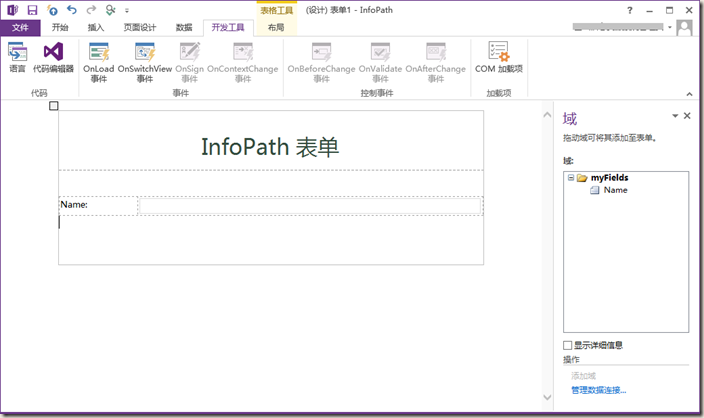Open the Help question mark
704x418 pixels.
point(630,10)
